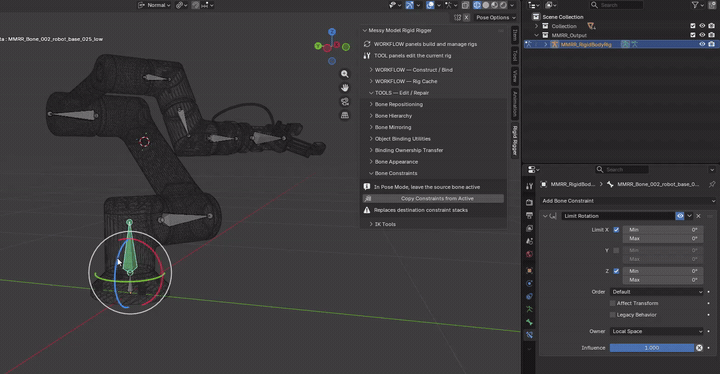
Task: Switch to the Item sidebar tab
Action: [x=515, y=35]
